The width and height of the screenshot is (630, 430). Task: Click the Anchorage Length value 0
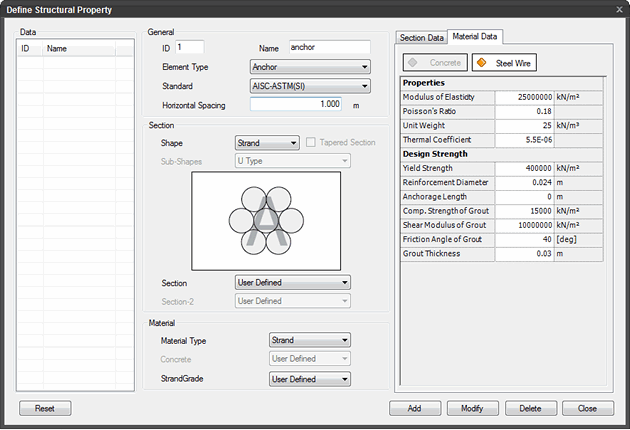(x=524, y=197)
